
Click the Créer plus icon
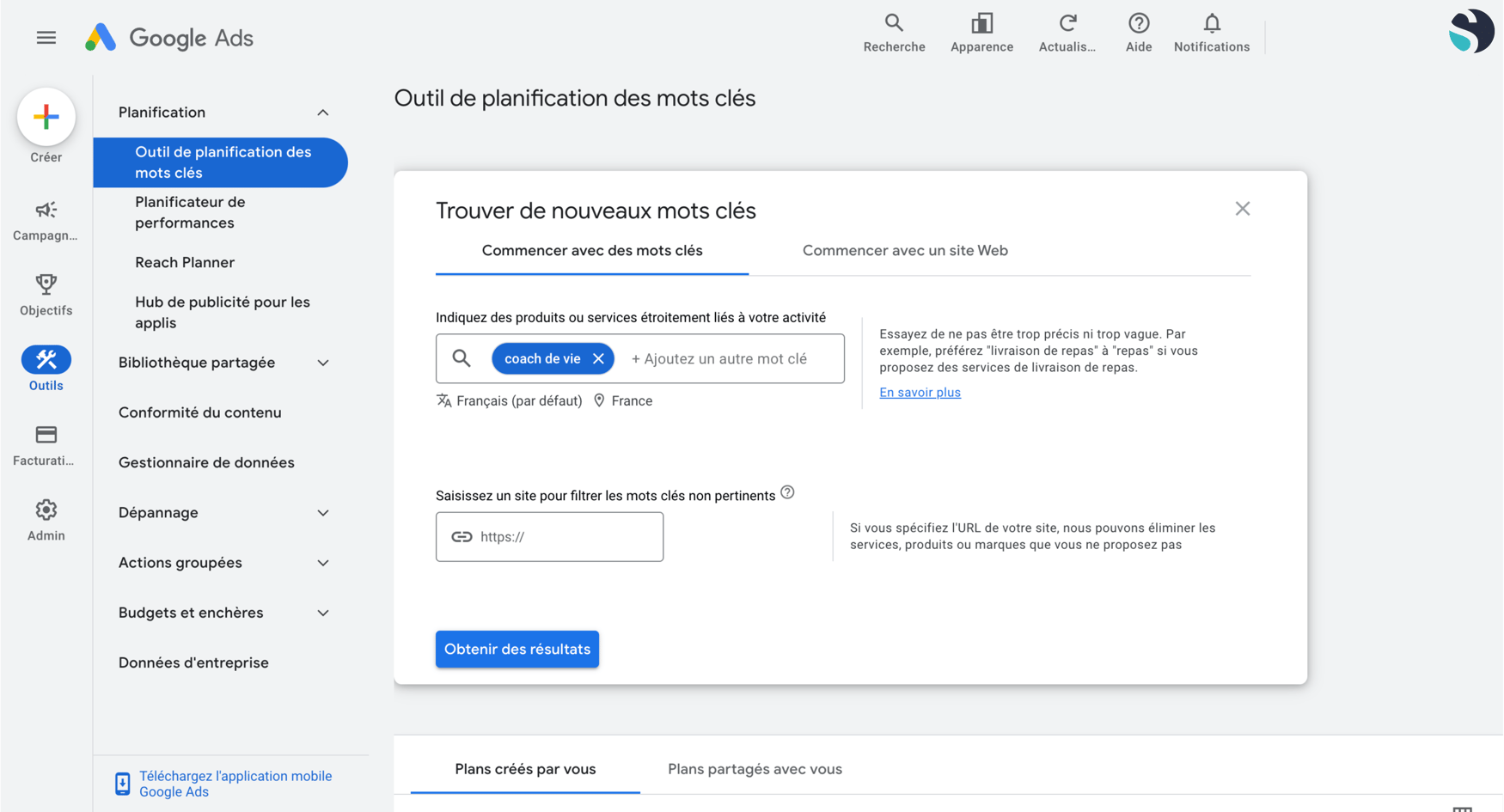tap(46, 117)
